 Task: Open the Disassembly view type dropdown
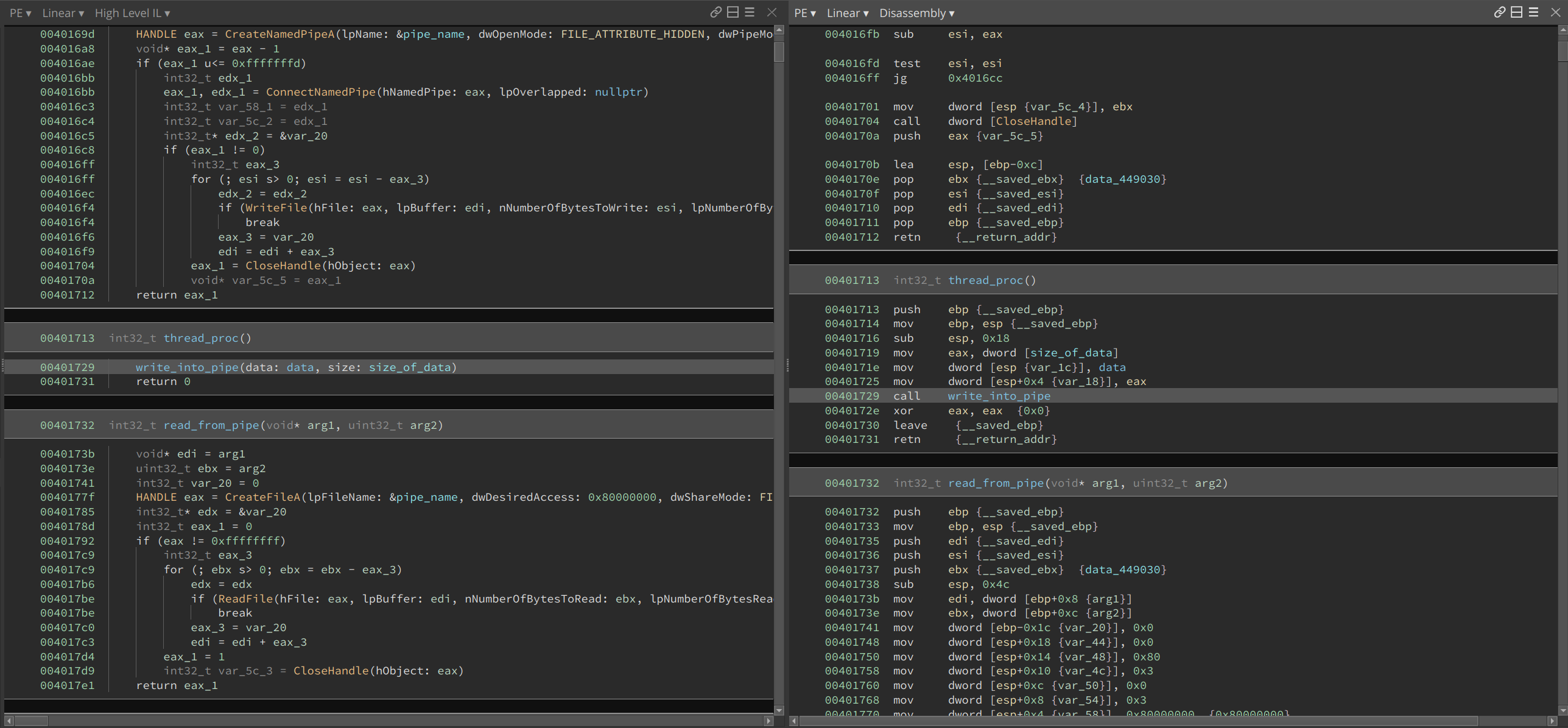916,13
